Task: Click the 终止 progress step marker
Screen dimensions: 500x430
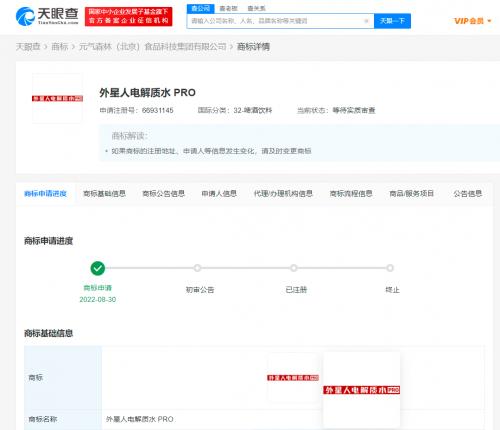Action: coord(390,268)
